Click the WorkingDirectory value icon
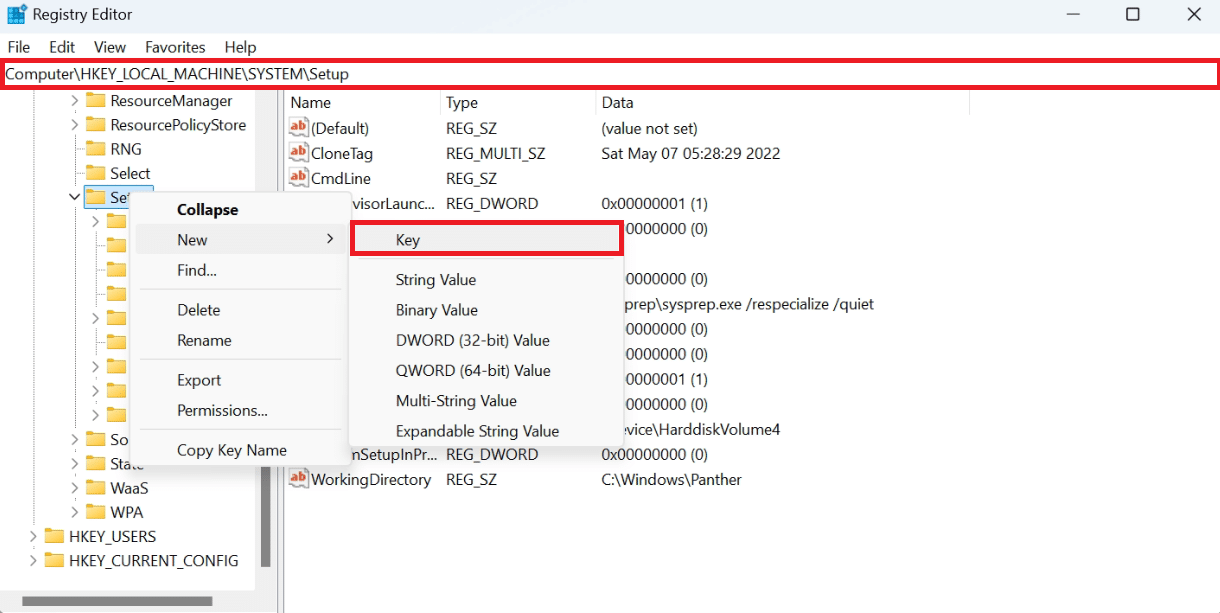 tap(298, 479)
